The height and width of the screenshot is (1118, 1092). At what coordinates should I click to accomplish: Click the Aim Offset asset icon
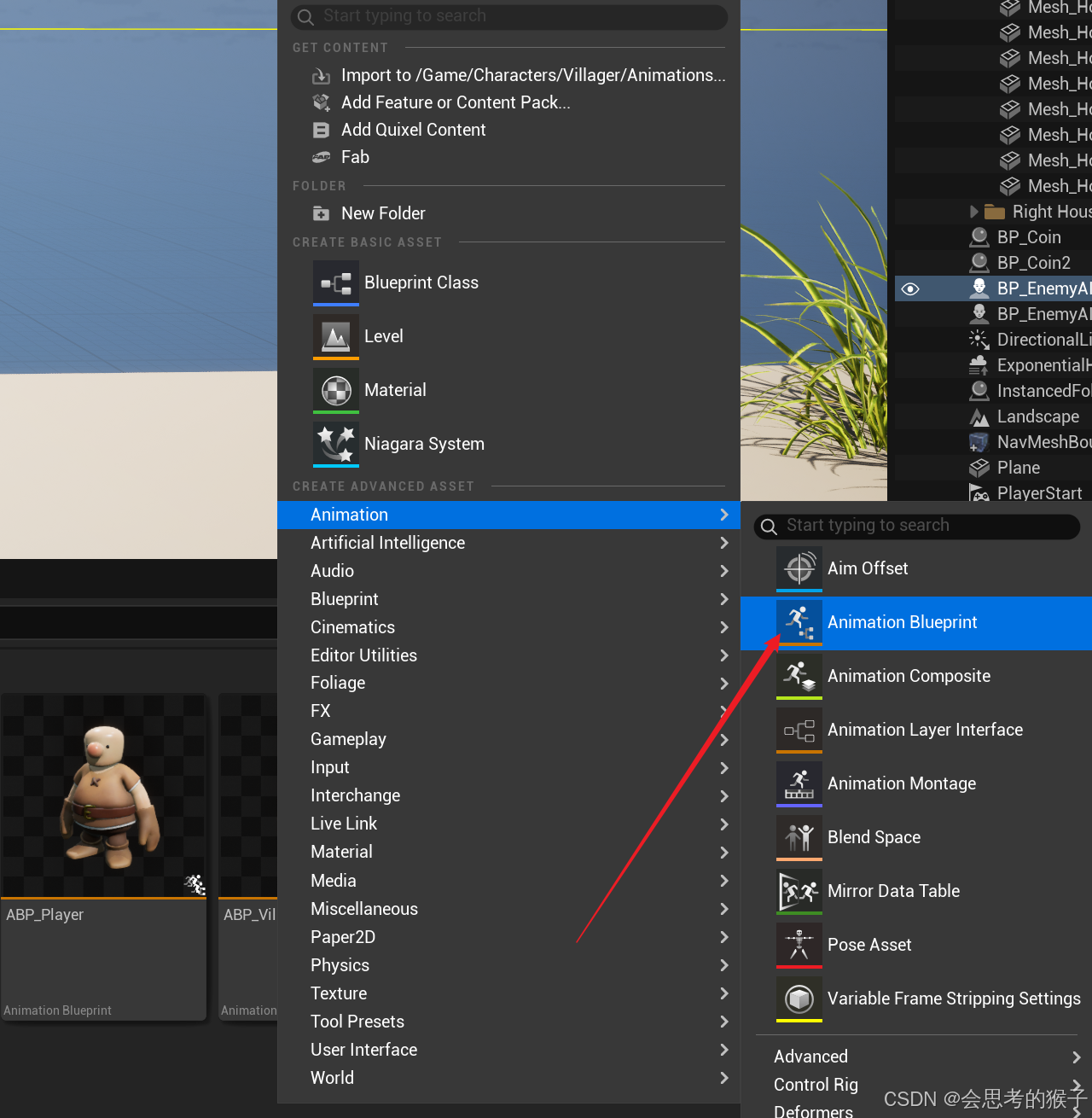799,568
